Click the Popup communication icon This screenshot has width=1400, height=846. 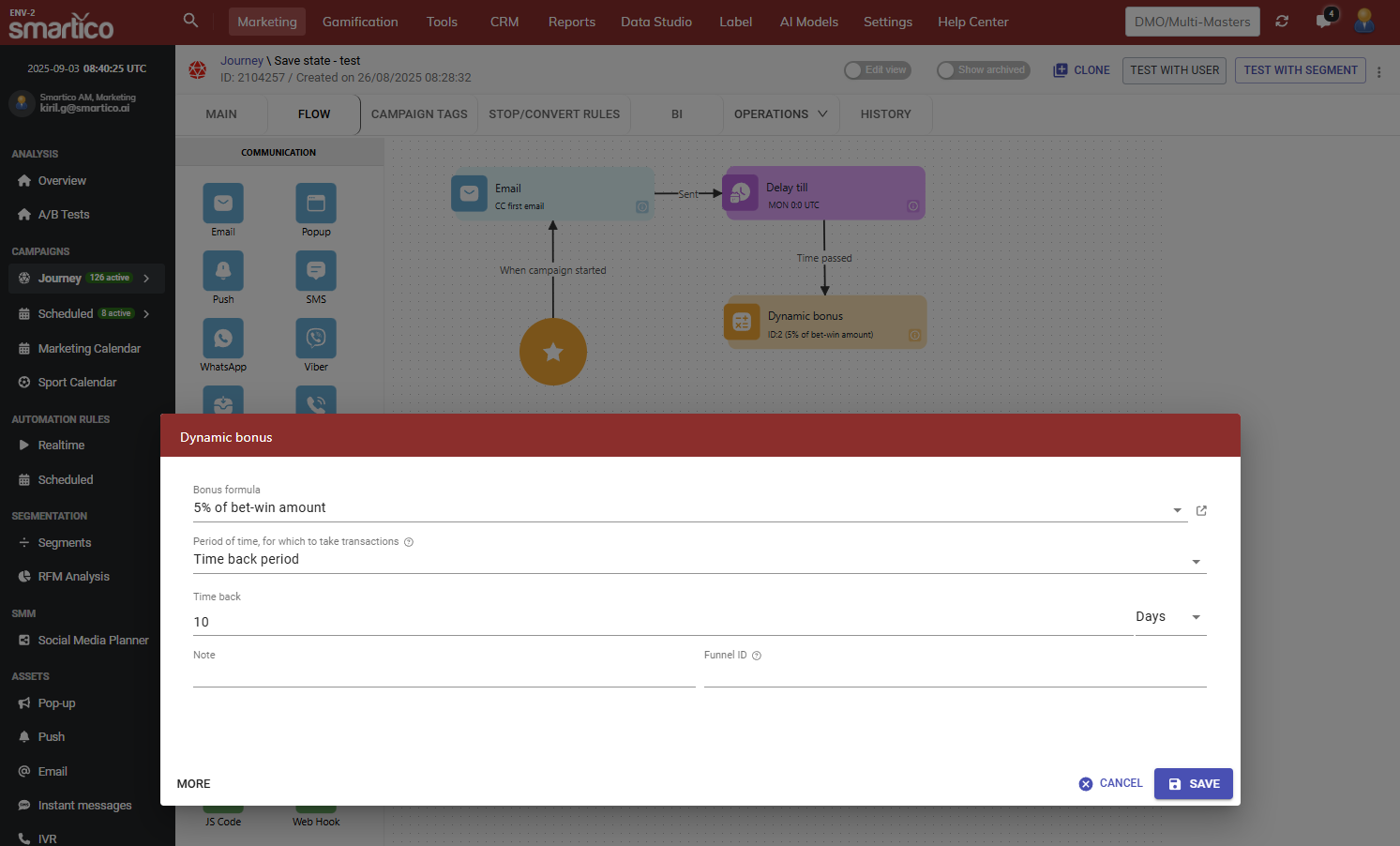(x=316, y=204)
